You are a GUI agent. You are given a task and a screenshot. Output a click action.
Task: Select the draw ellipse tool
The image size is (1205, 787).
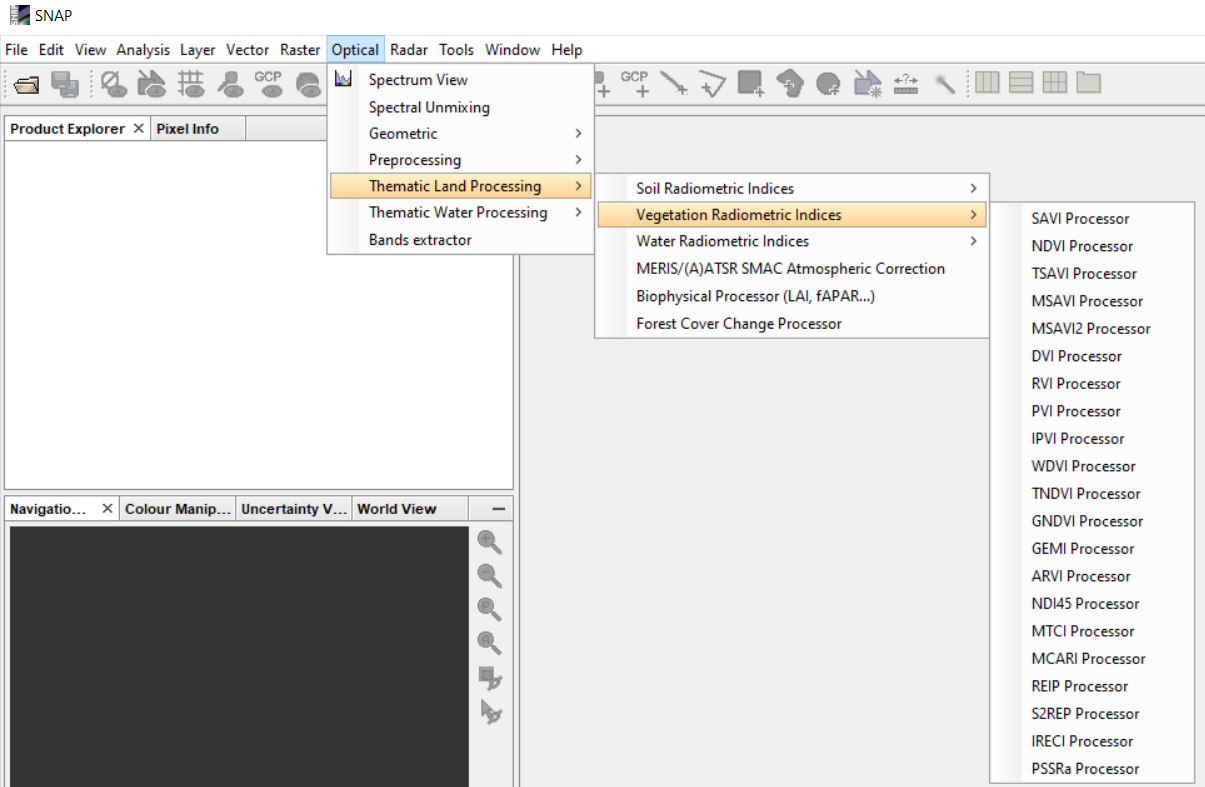[828, 84]
